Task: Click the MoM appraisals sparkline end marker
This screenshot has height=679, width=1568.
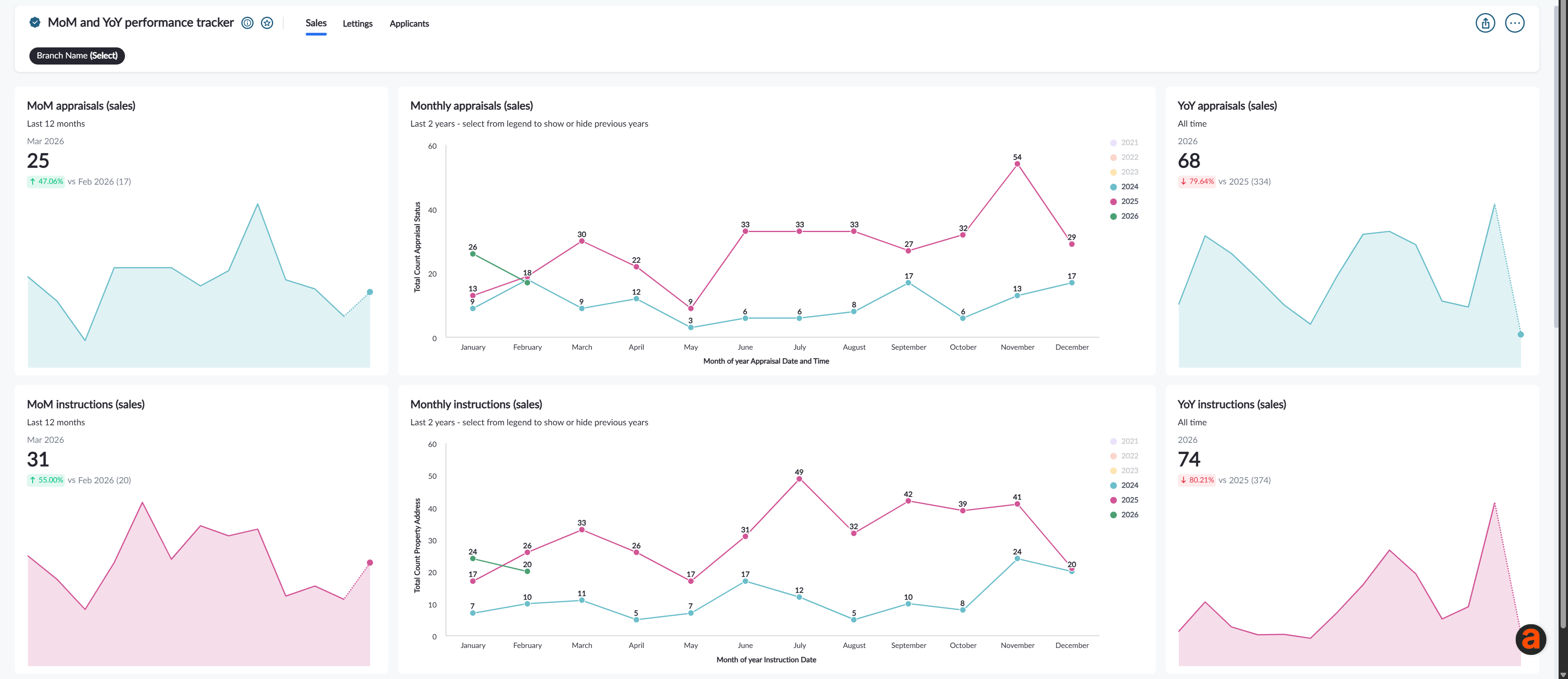Action: pos(370,292)
